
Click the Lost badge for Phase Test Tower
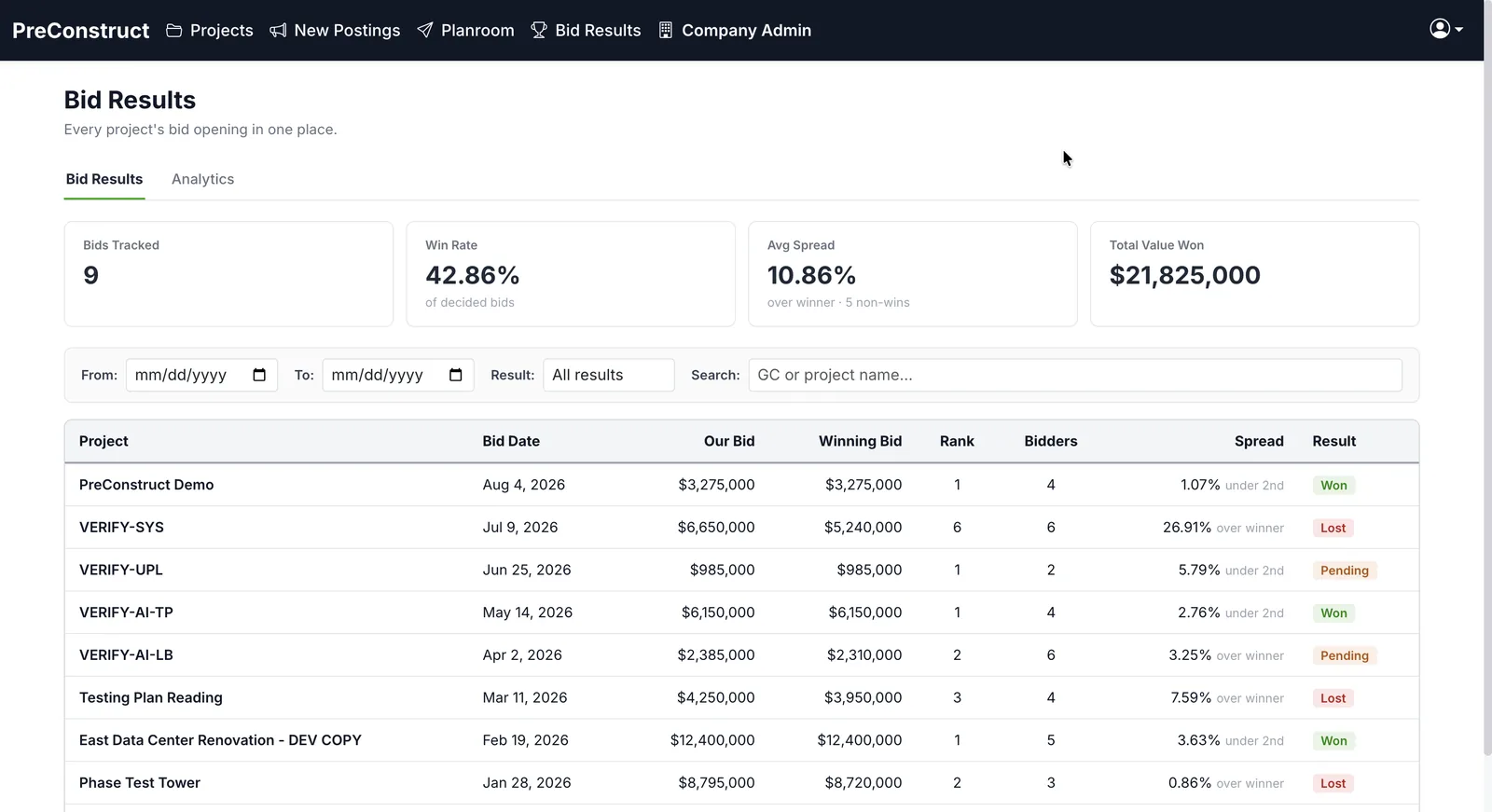point(1333,783)
